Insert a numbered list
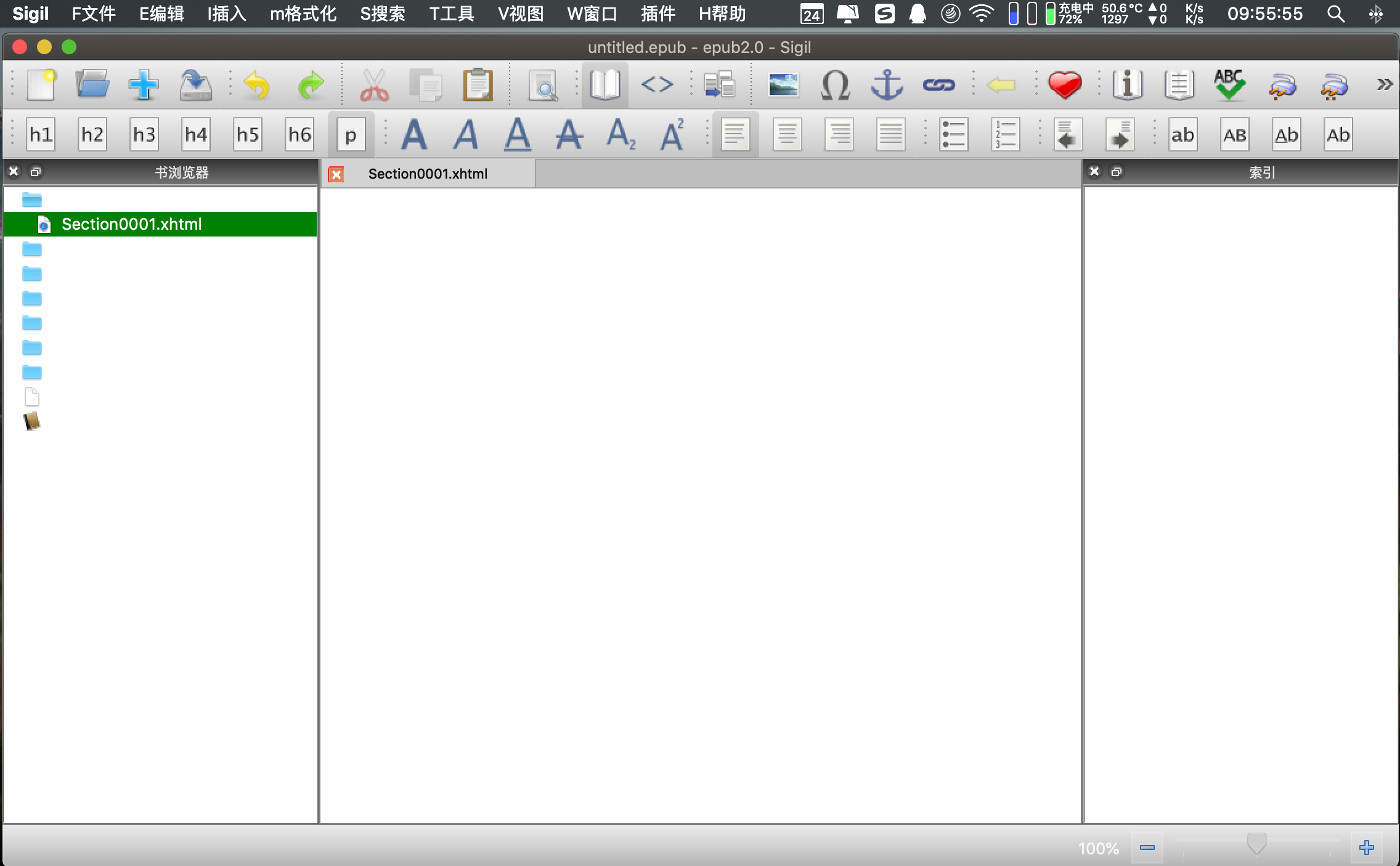Viewport: 1400px width, 866px height. [x=1005, y=134]
